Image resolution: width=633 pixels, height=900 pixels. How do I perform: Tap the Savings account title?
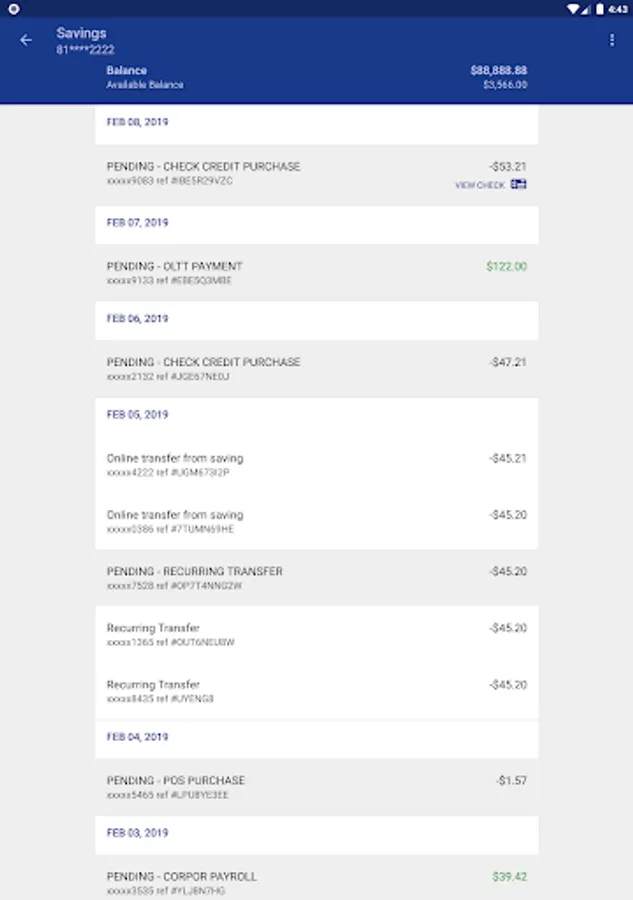[81, 33]
